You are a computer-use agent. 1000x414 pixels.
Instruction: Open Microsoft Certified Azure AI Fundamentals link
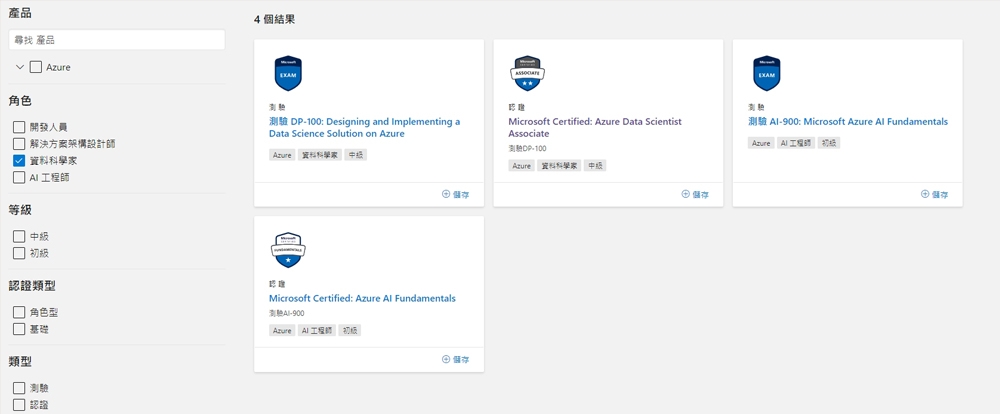362,299
